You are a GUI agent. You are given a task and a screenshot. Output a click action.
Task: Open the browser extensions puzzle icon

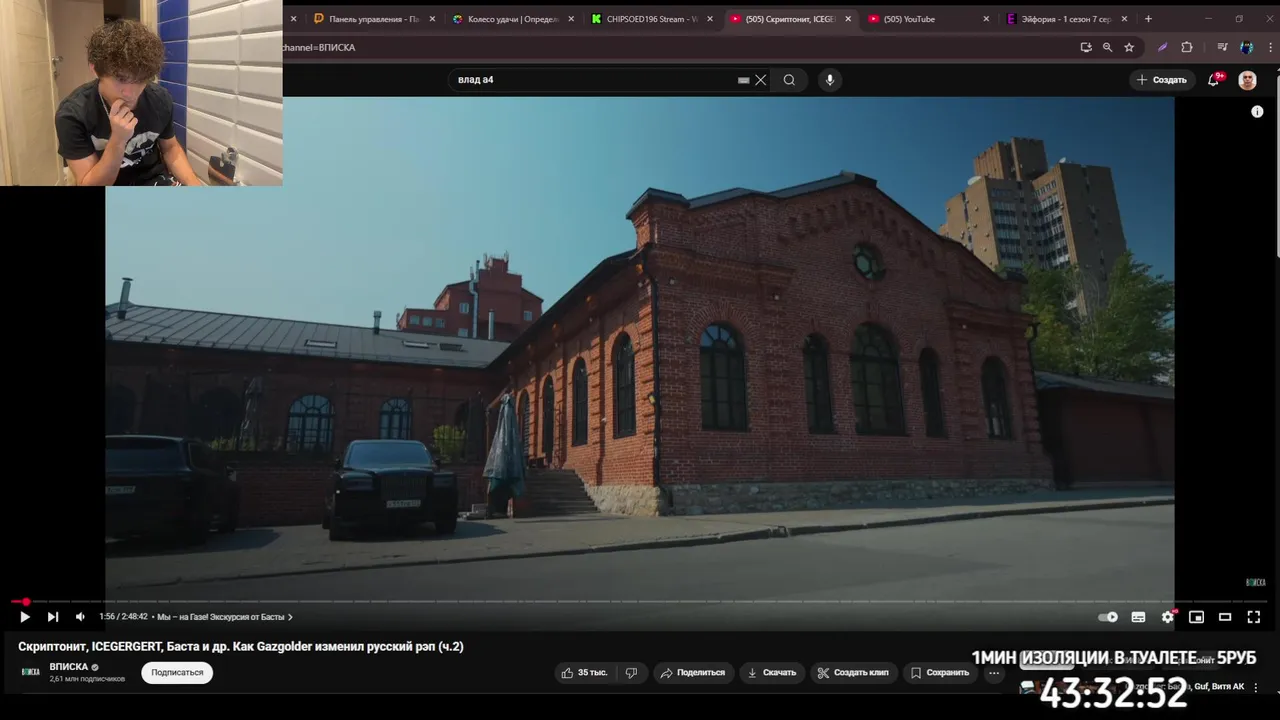pos(1187,47)
